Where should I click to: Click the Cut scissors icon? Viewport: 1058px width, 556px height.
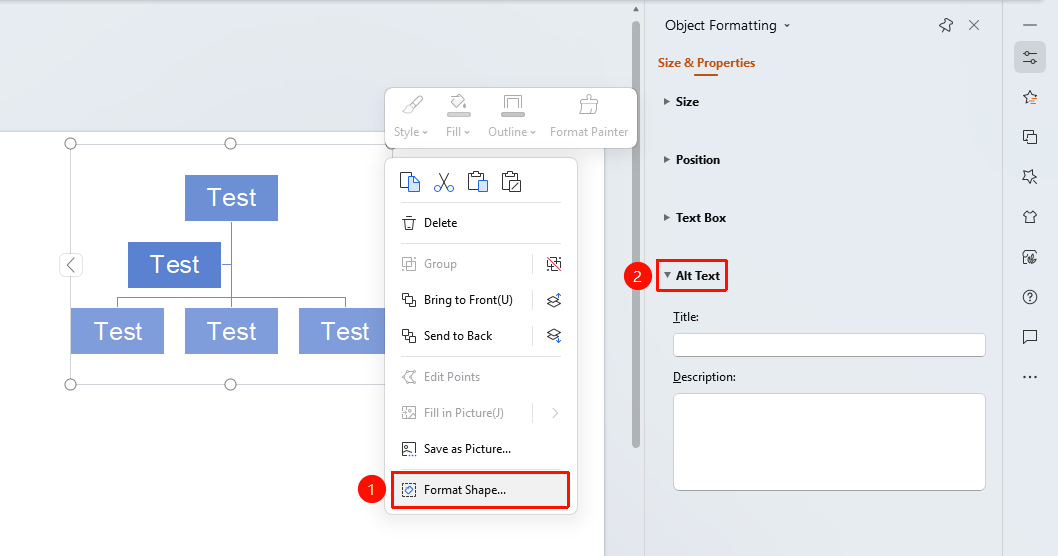coord(443,182)
